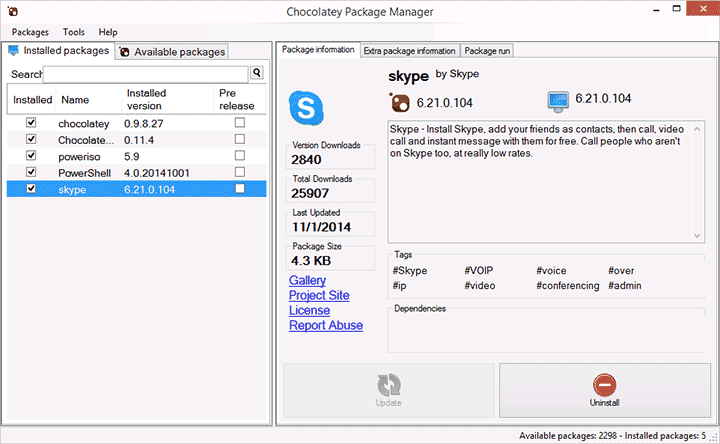Click the #over tag

[621, 270]
